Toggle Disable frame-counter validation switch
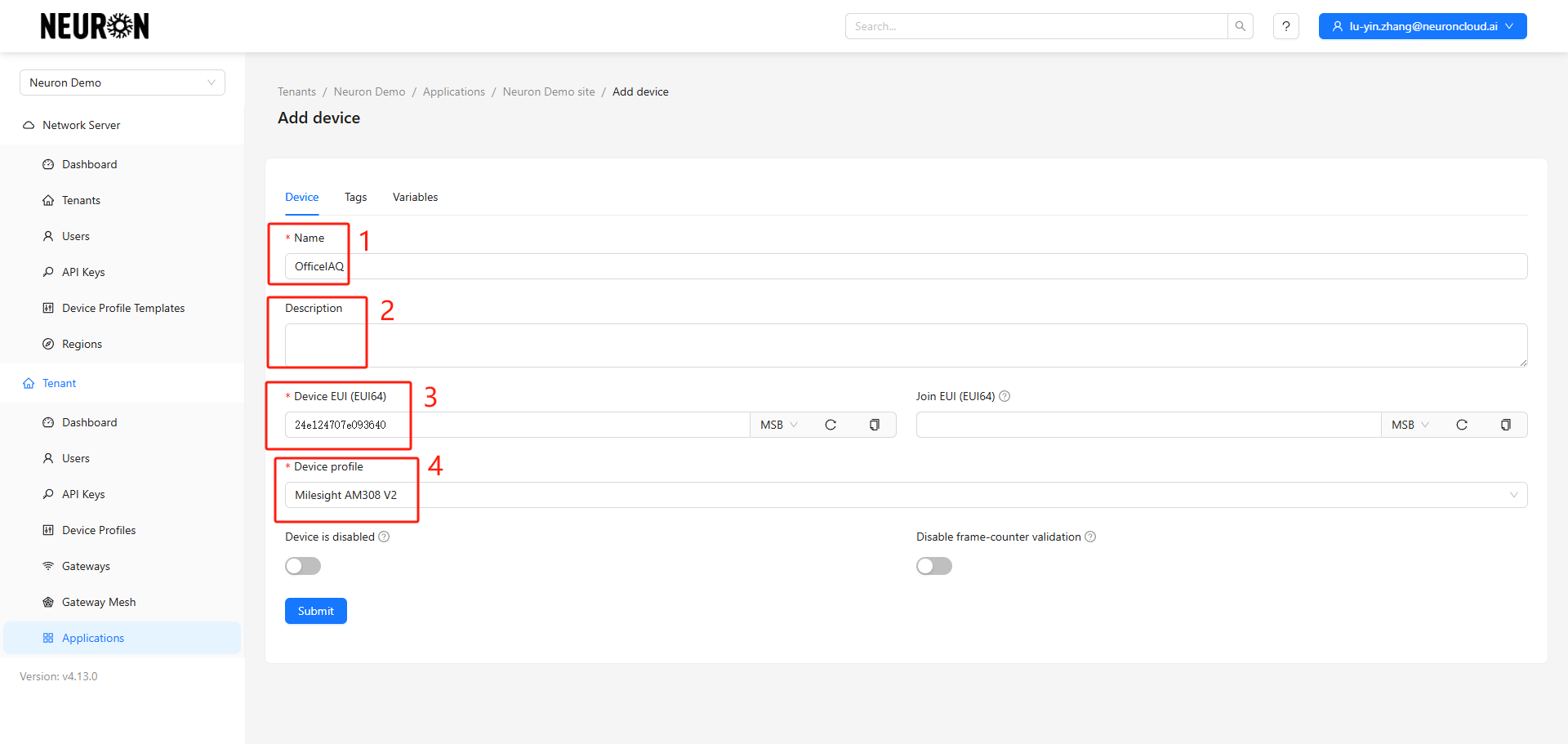1568x744 pixels. click(934, 566)
